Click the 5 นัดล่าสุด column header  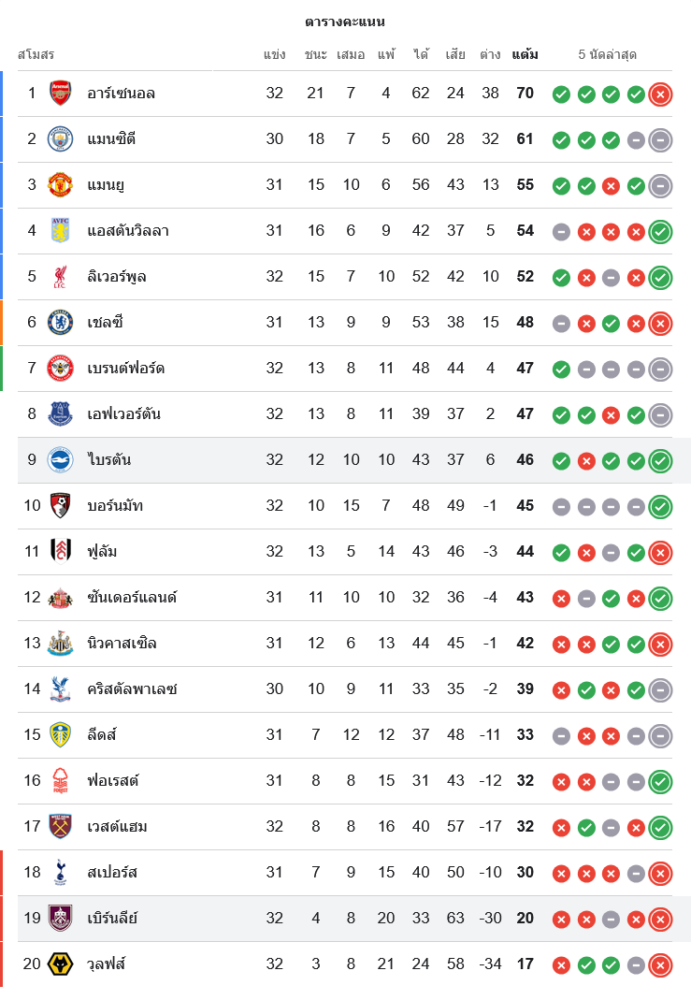(x=607, y=54)
